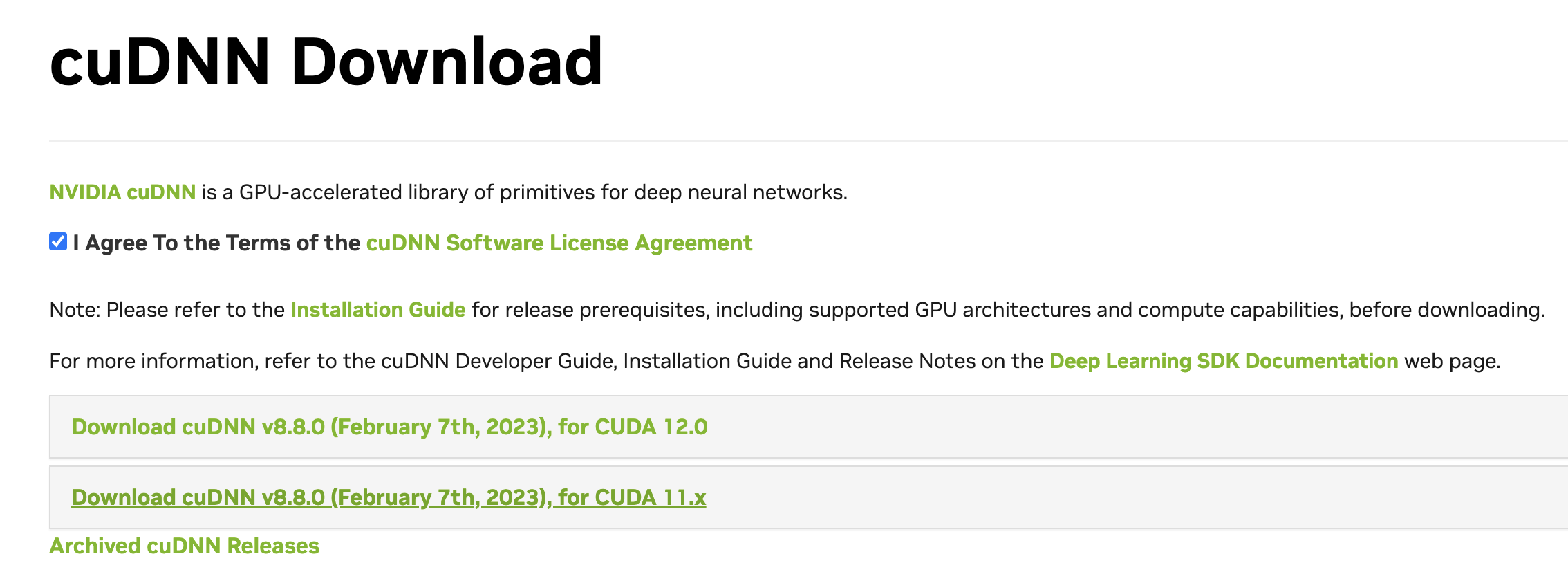
Task: Open Archived cuDNN Releases
Action: click(x=184, y=546)
